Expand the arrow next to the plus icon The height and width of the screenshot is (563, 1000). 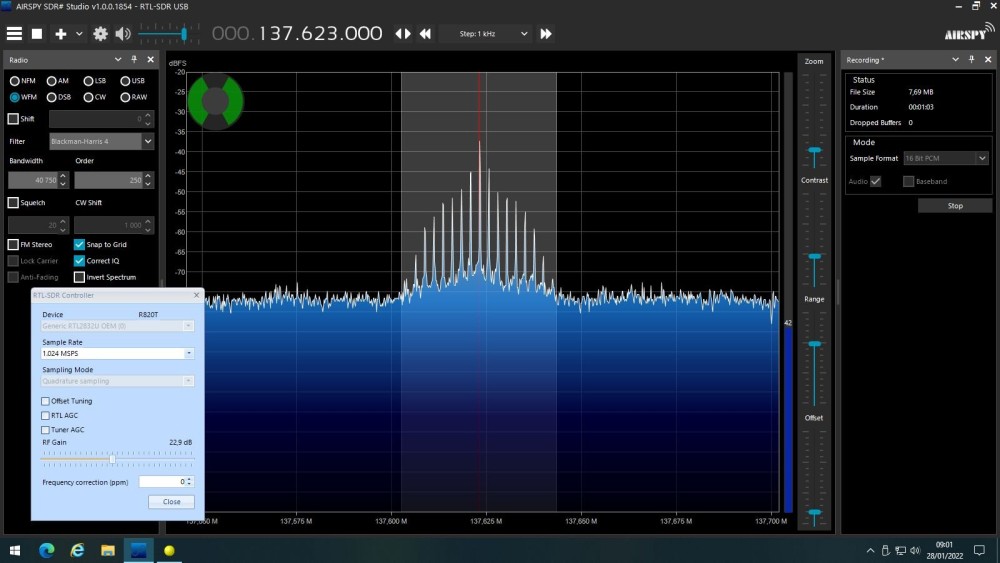(x=79, y=34)
